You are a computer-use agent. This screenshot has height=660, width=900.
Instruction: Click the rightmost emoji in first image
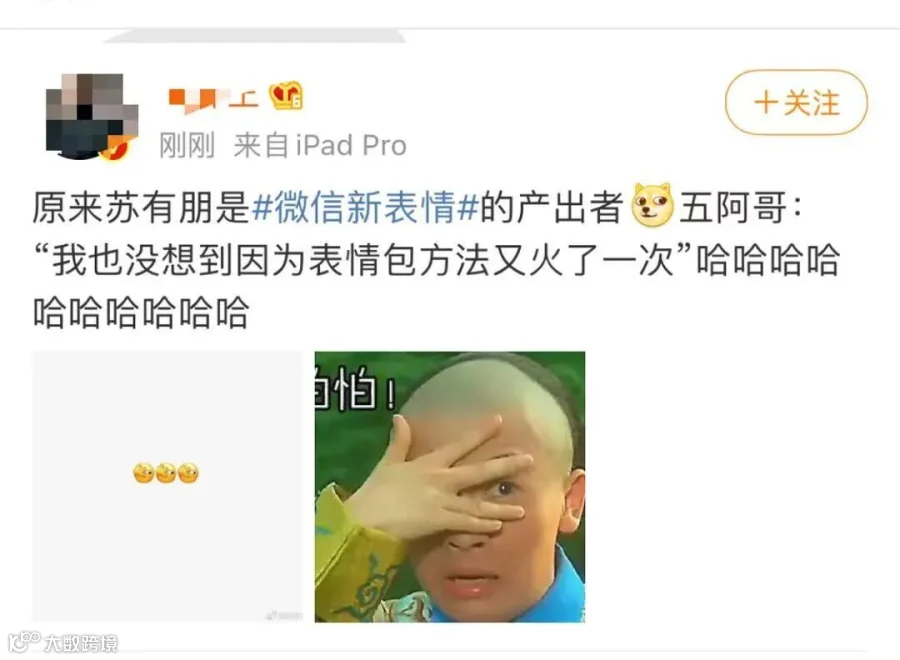pos(188,473)
